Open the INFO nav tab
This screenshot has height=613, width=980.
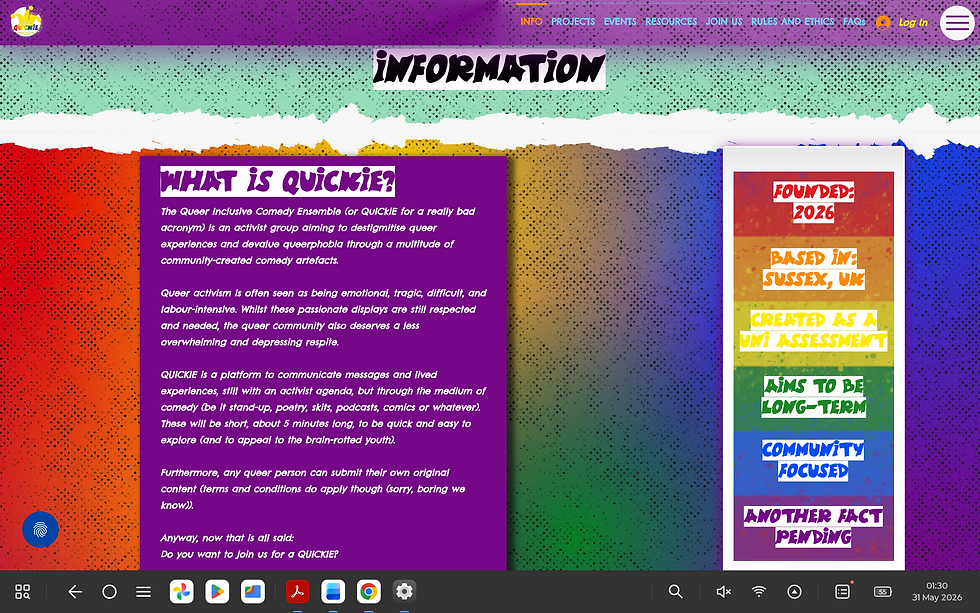click(x=531, y=21)
